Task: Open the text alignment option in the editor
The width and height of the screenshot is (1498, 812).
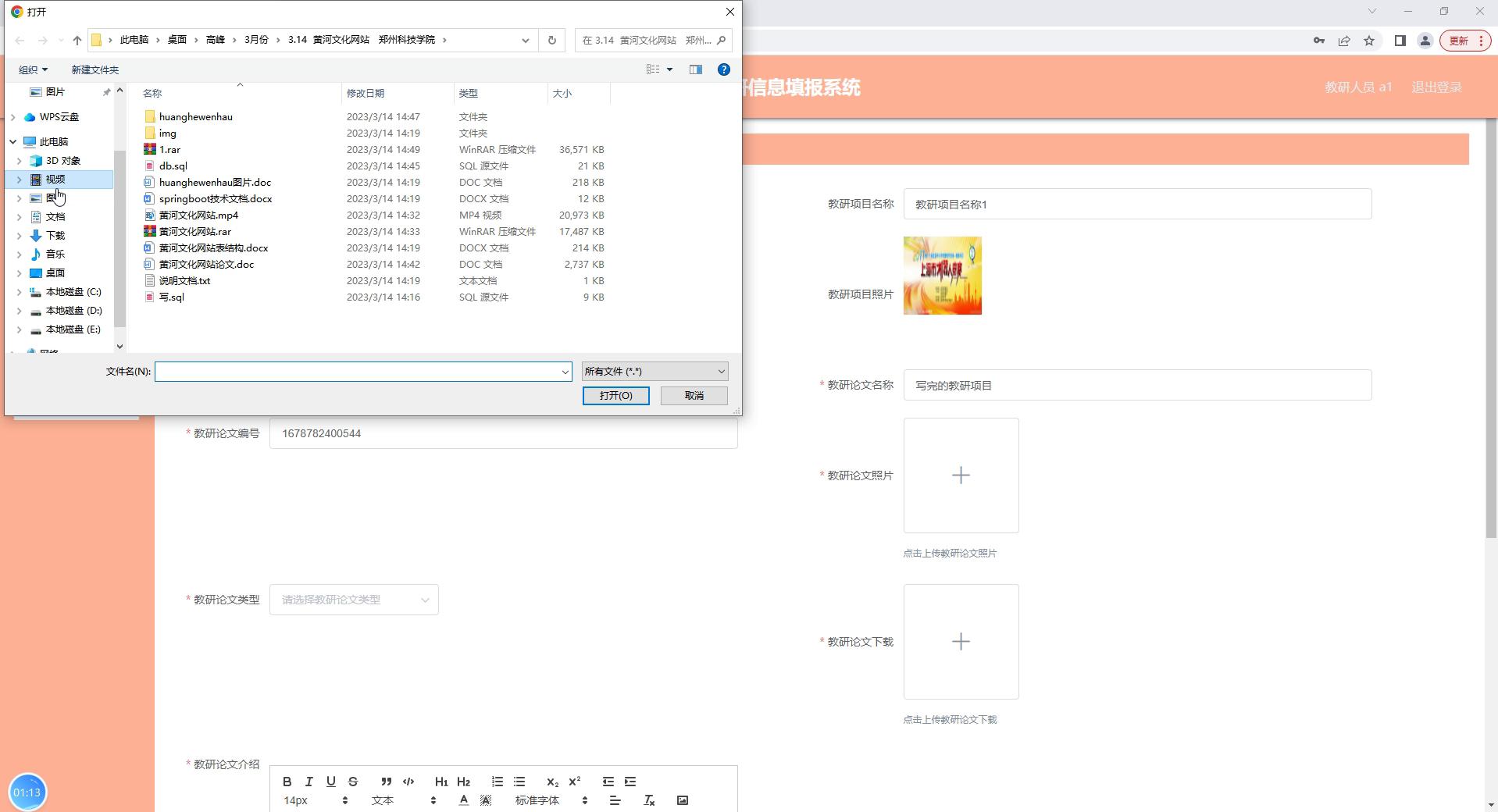Action: coord(615,800)
